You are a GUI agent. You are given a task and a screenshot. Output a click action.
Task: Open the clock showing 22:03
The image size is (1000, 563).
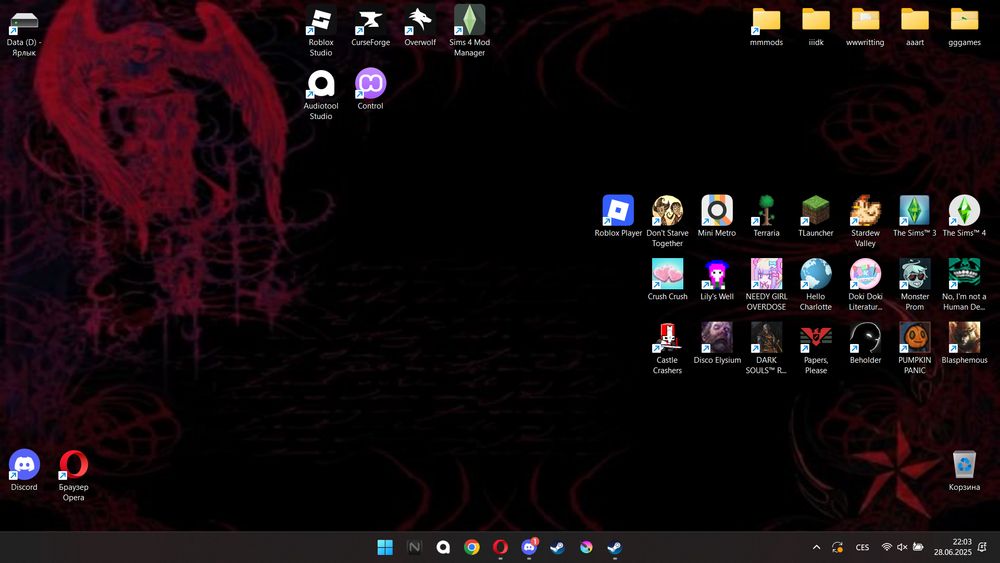pyautogui.click(x=953, y=547)
